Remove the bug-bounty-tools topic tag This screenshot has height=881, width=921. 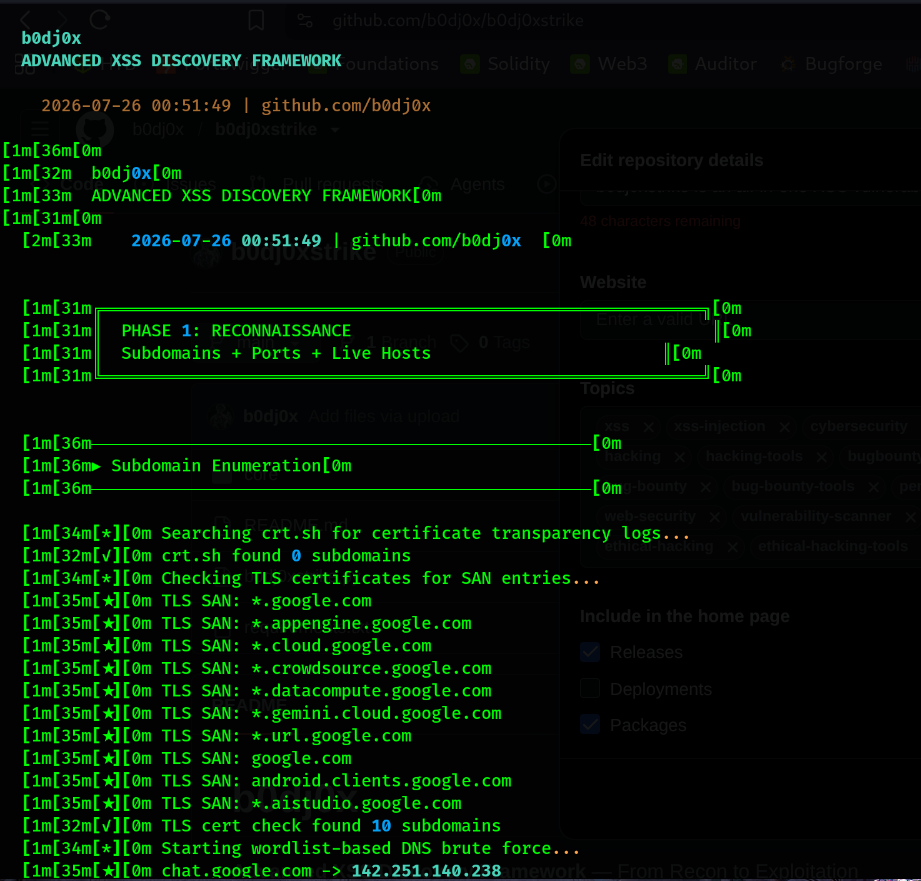click(x=873, y=487)
